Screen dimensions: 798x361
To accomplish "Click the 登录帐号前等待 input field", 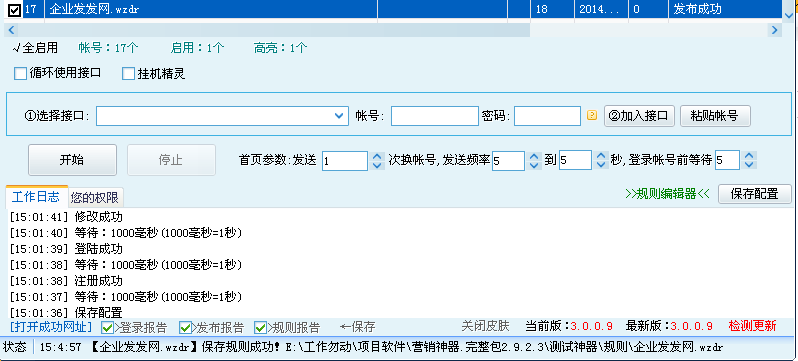I will 727,160.
